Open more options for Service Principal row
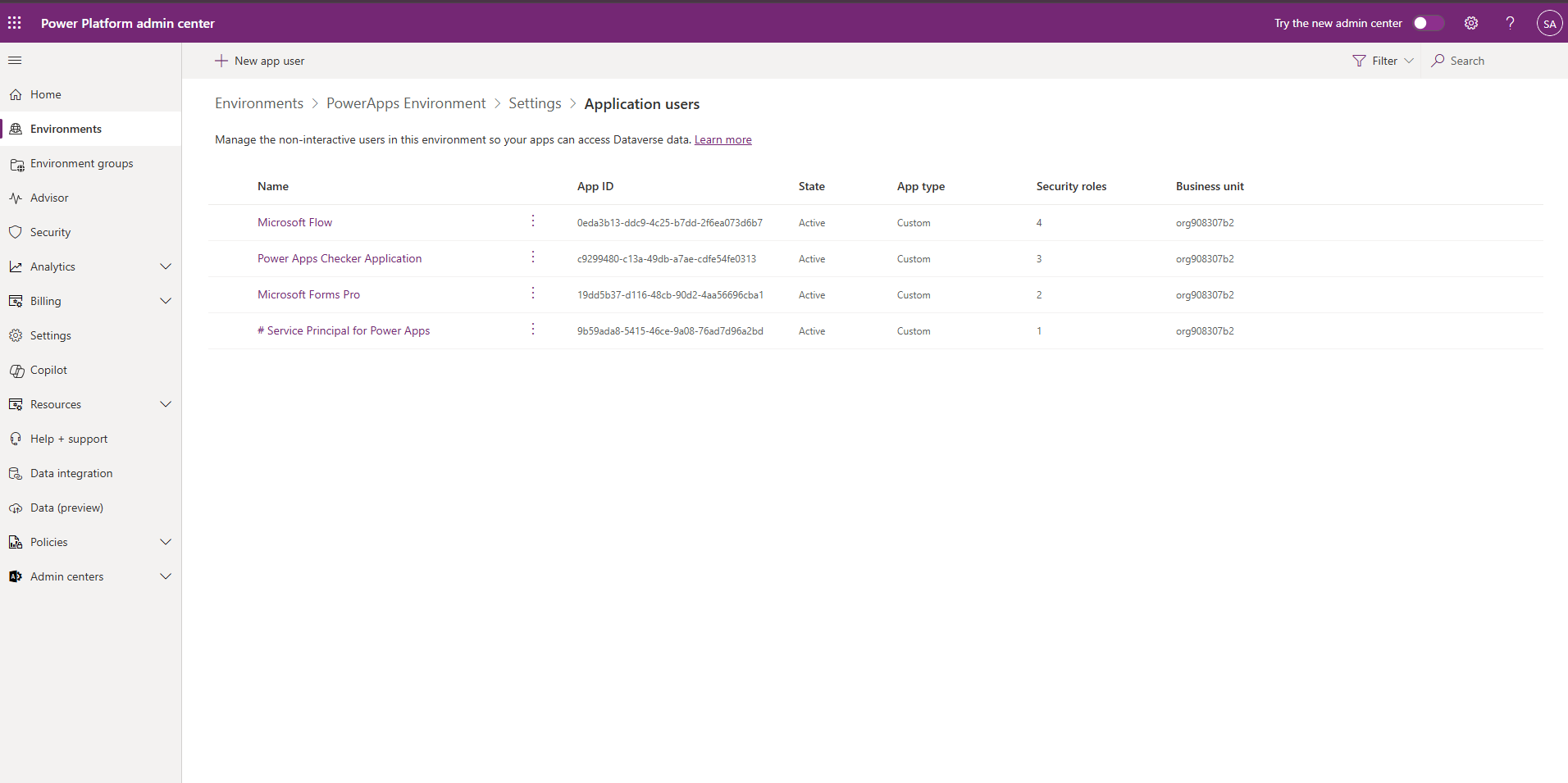 533,330
